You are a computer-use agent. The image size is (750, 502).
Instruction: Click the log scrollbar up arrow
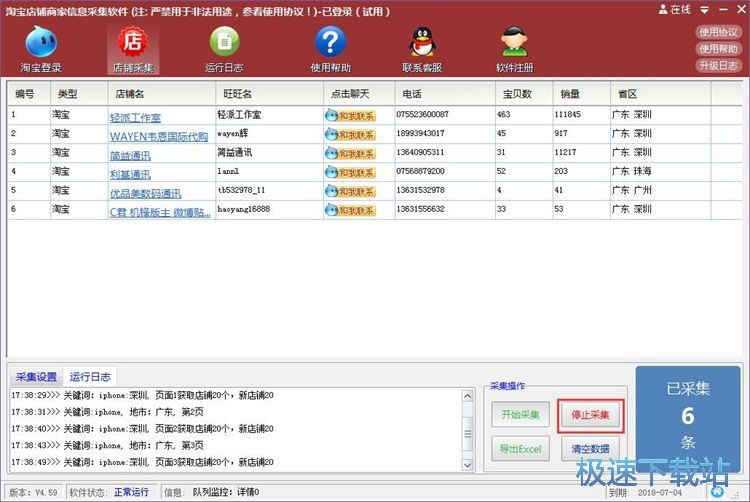[467, 396]
